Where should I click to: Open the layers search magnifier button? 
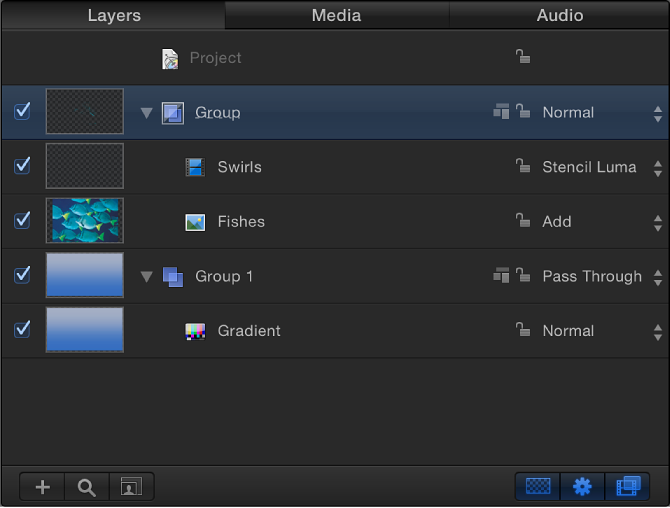coord(87,487)
